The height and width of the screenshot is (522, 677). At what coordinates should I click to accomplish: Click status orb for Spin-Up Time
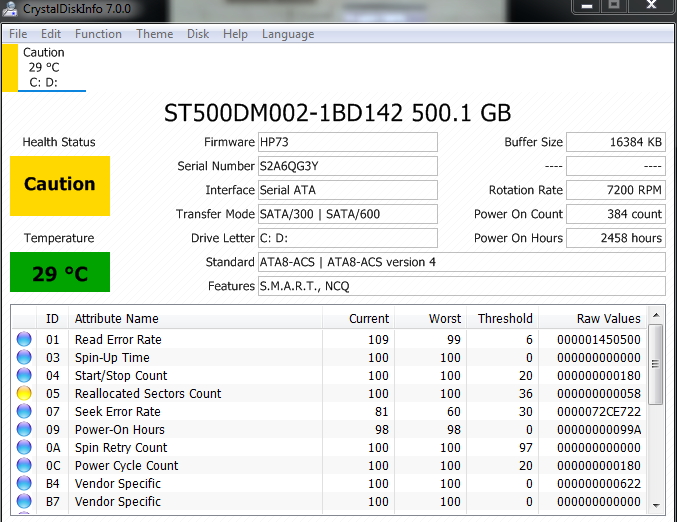pyautogui.click(x=24, y=357)
